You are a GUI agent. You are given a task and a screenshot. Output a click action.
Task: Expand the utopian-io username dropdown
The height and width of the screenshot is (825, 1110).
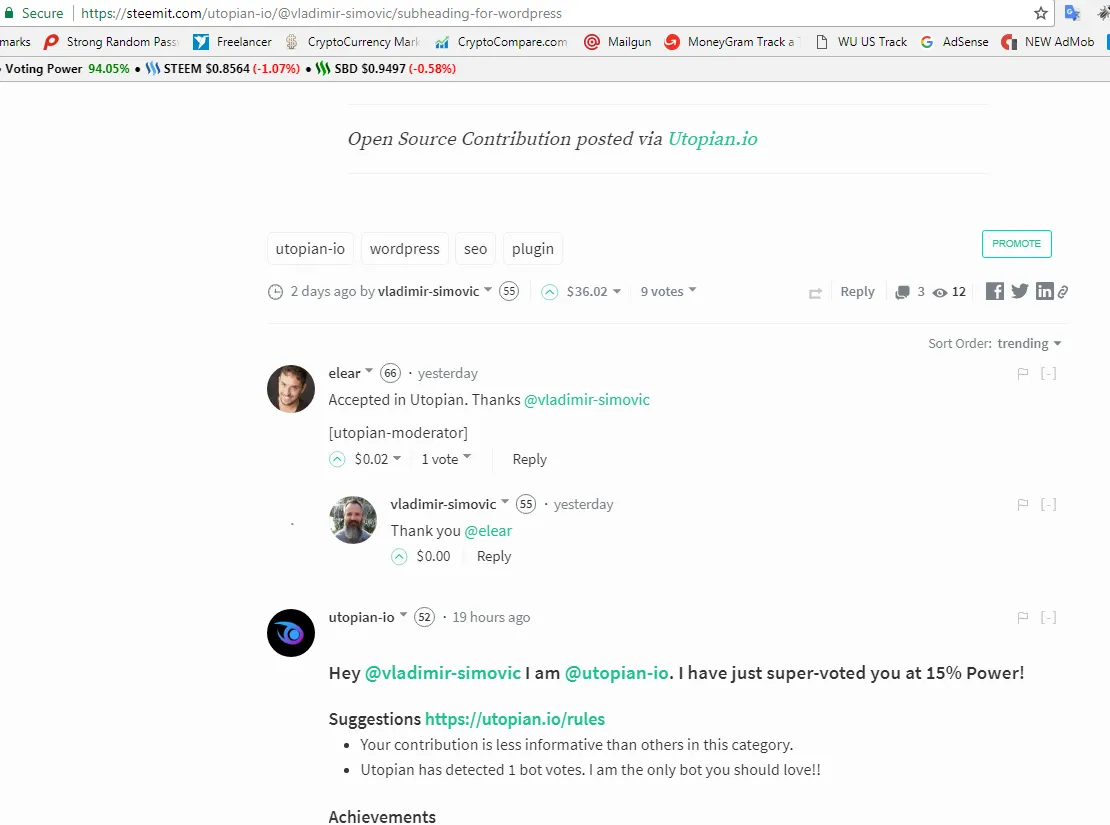click(x=404, y=615)
